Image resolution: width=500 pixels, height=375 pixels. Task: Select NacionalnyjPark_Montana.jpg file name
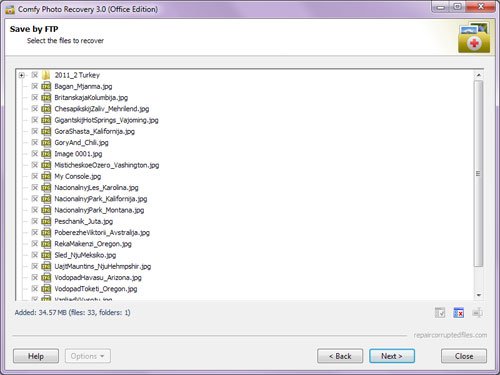[x=99, y=210]
